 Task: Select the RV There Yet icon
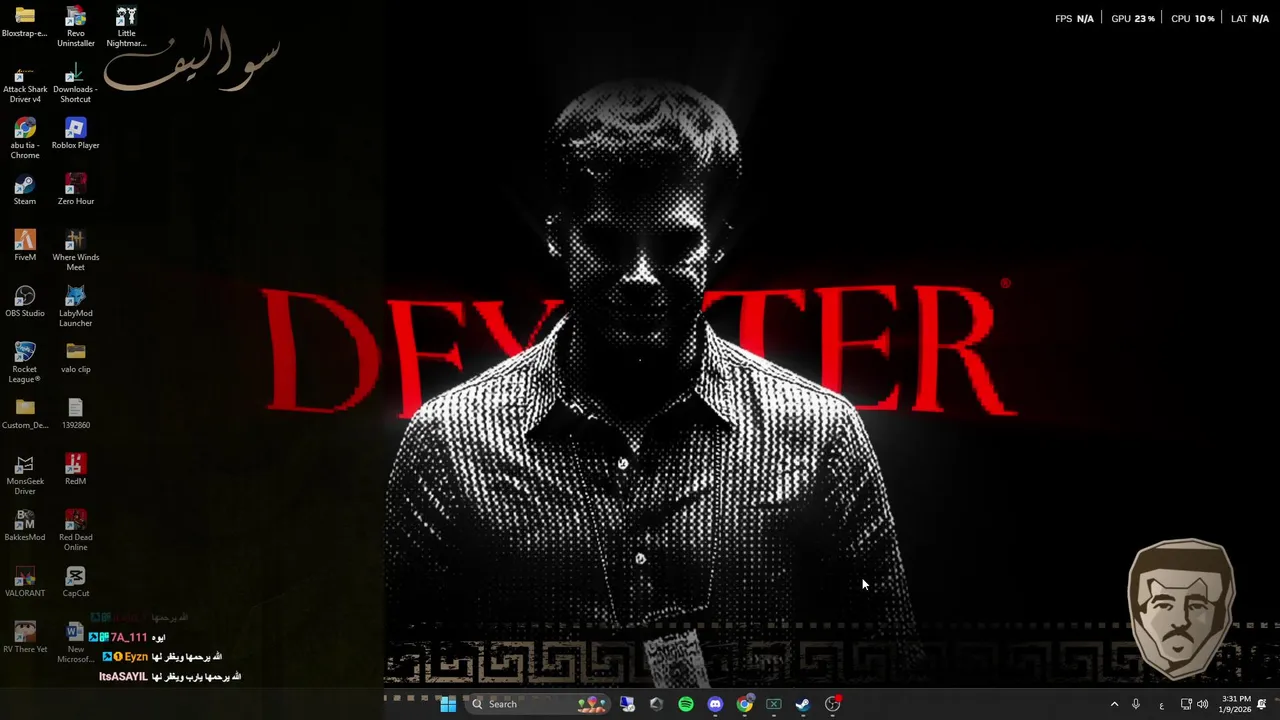coord(25,638)
